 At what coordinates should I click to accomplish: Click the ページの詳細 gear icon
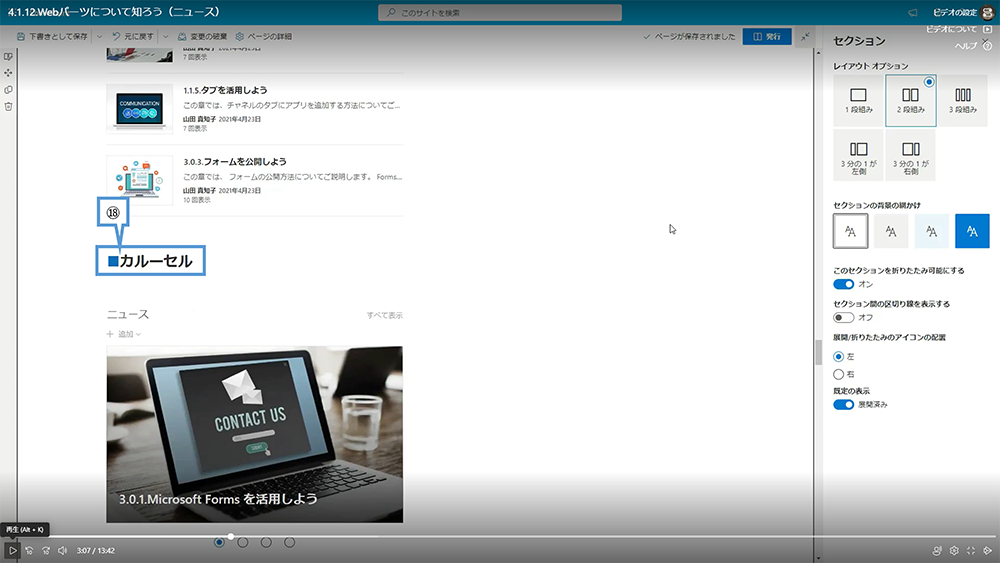click(240, 37)
